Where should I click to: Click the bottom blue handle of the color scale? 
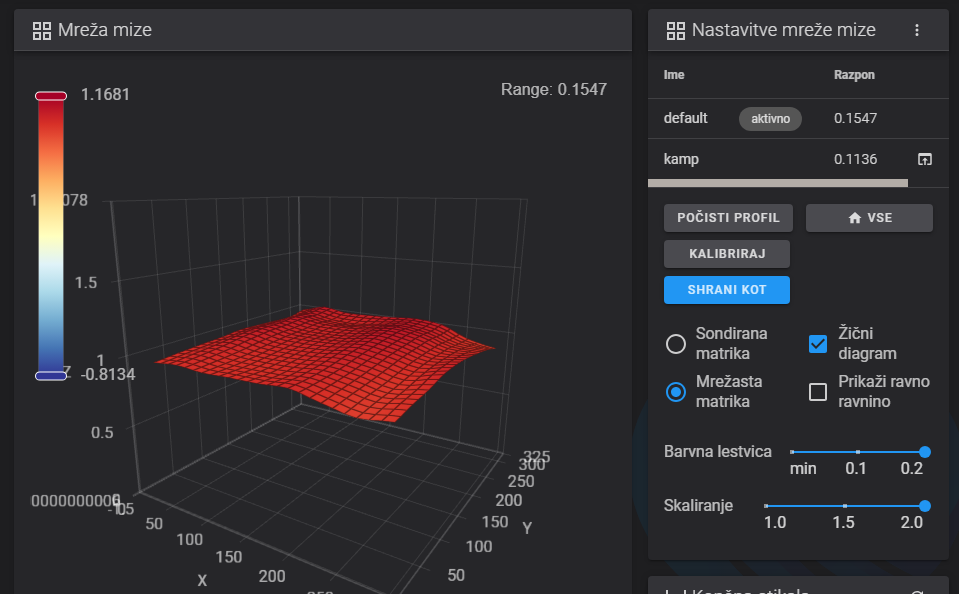[51, 376]
